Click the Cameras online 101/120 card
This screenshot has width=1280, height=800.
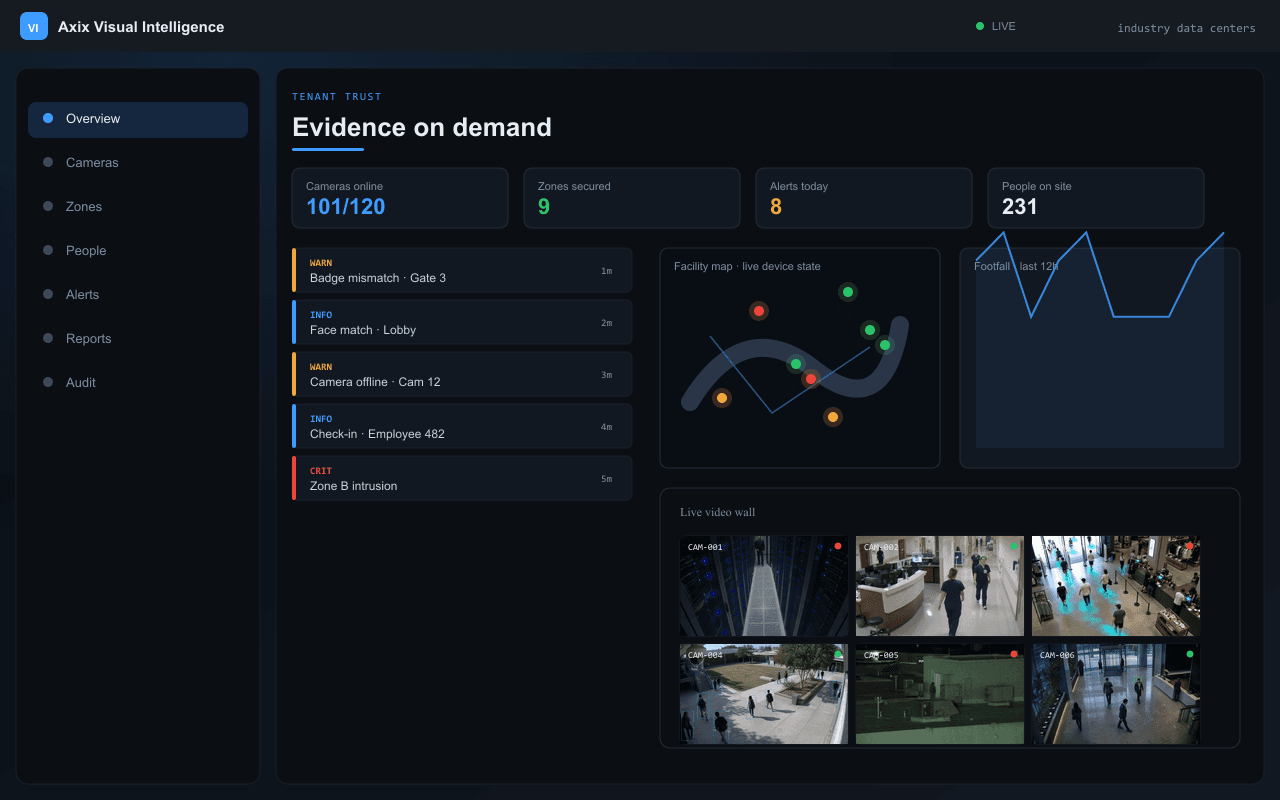[400, 198]
